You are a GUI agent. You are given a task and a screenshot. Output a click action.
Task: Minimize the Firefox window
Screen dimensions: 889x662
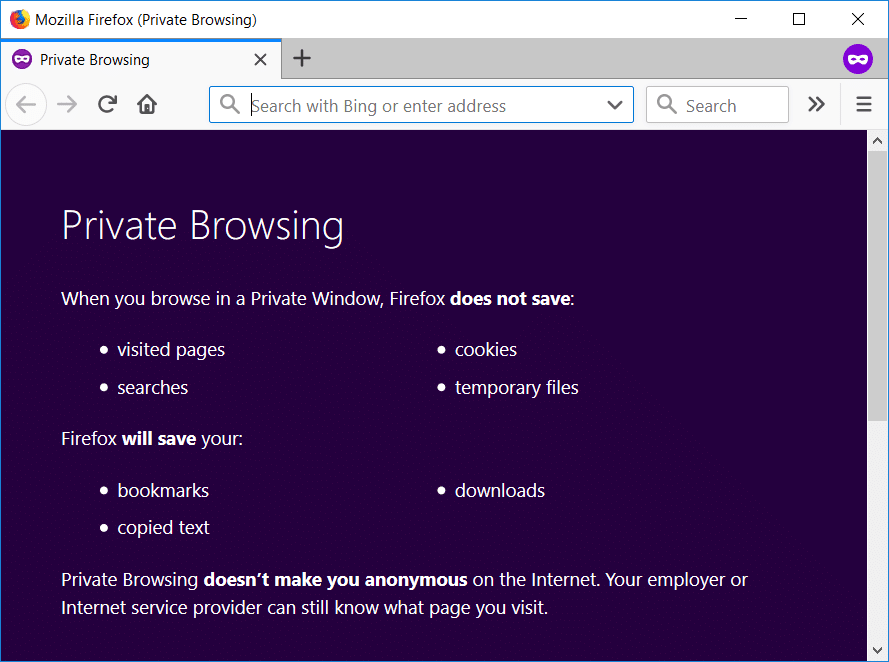(x=741, y=19)
